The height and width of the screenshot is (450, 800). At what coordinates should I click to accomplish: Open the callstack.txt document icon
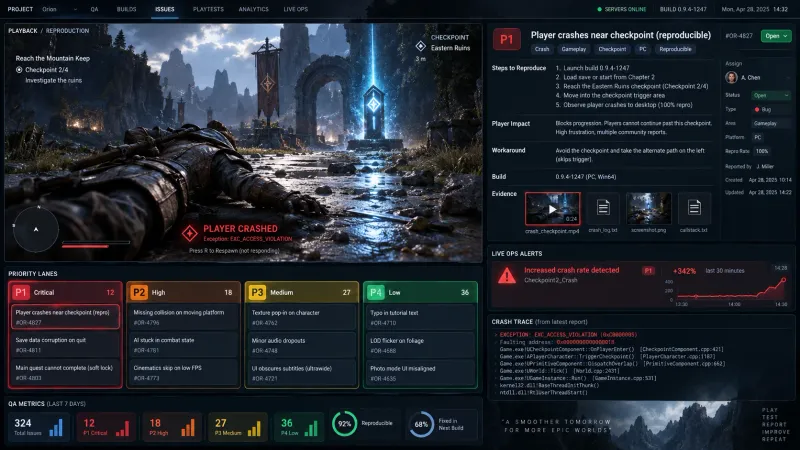click(694, 208)
